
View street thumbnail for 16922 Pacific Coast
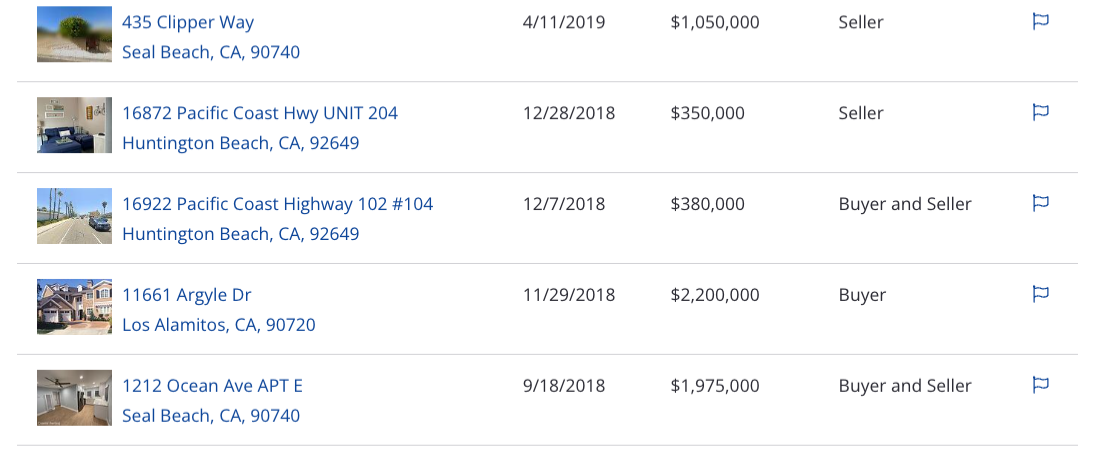click(74, 216)
